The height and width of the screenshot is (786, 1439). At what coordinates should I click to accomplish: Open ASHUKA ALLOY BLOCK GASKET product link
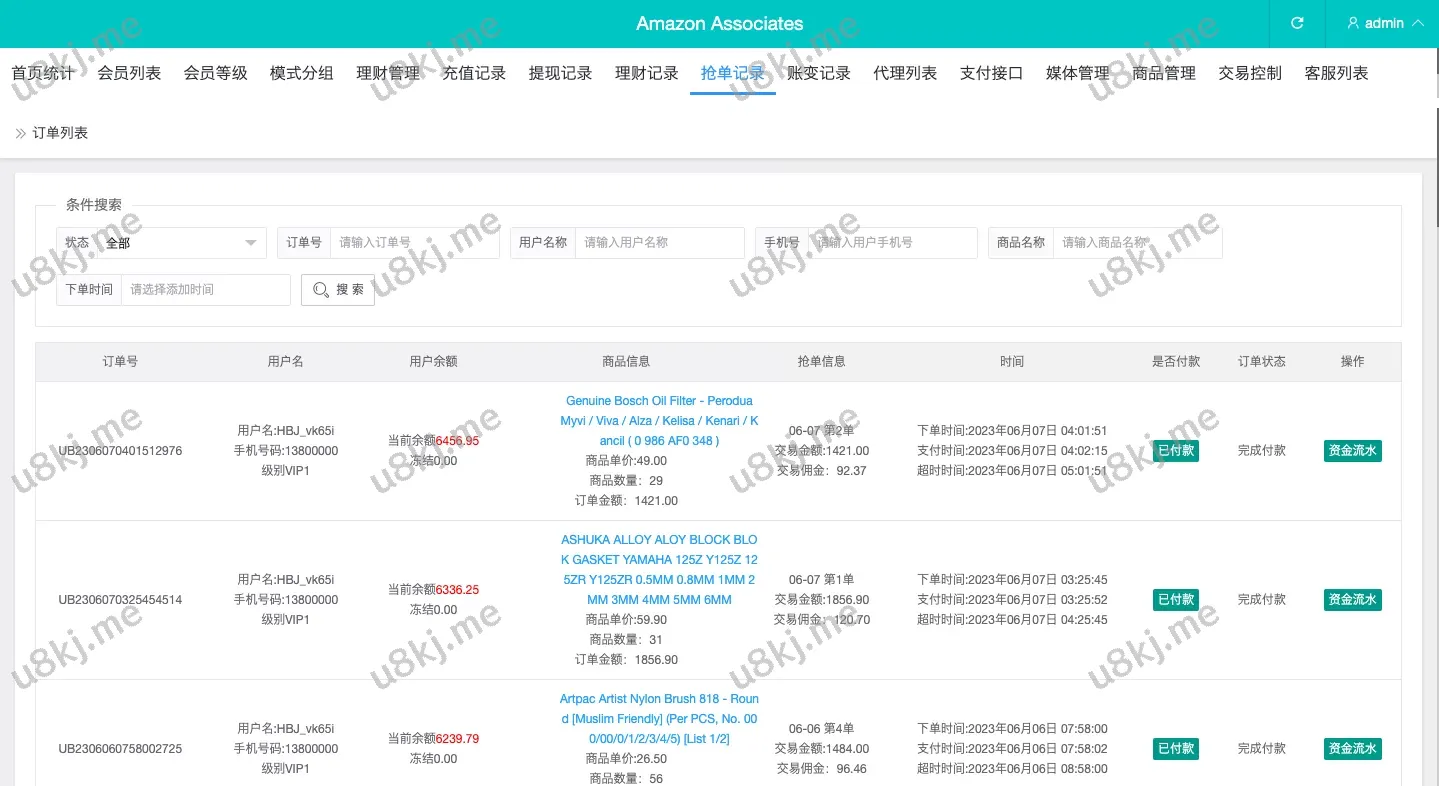point(659,570)
